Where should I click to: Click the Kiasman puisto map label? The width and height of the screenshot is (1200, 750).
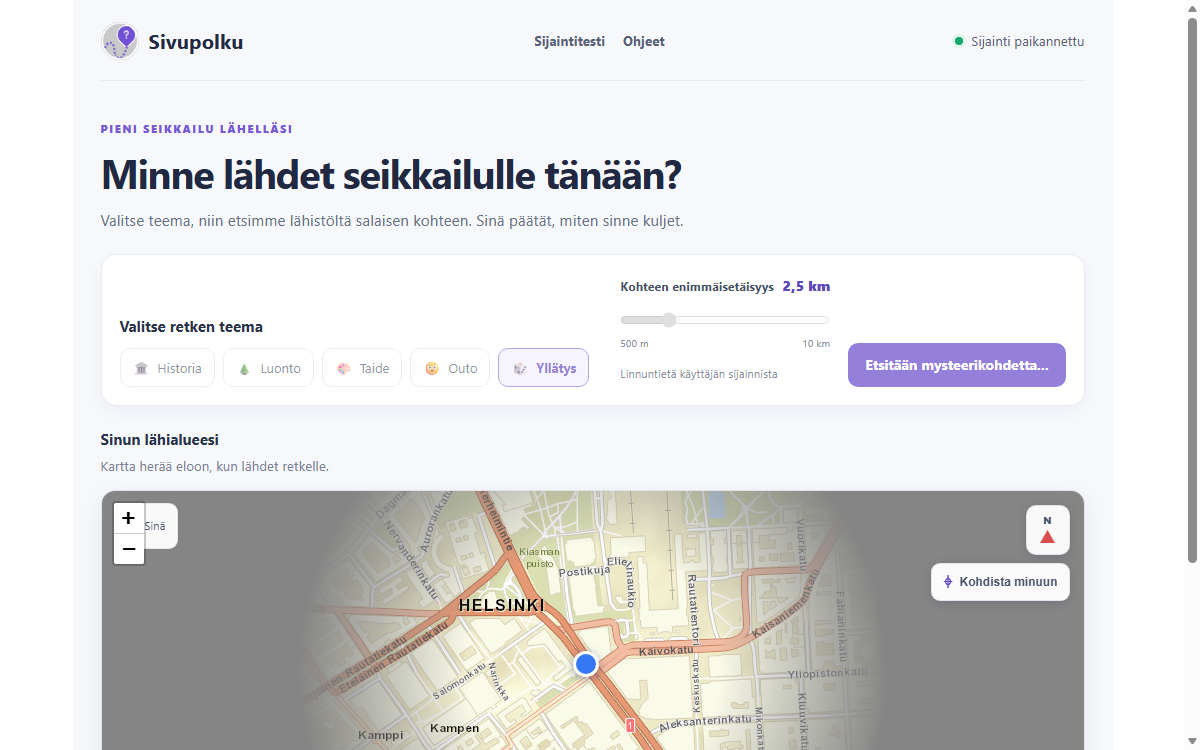(539, 557)
